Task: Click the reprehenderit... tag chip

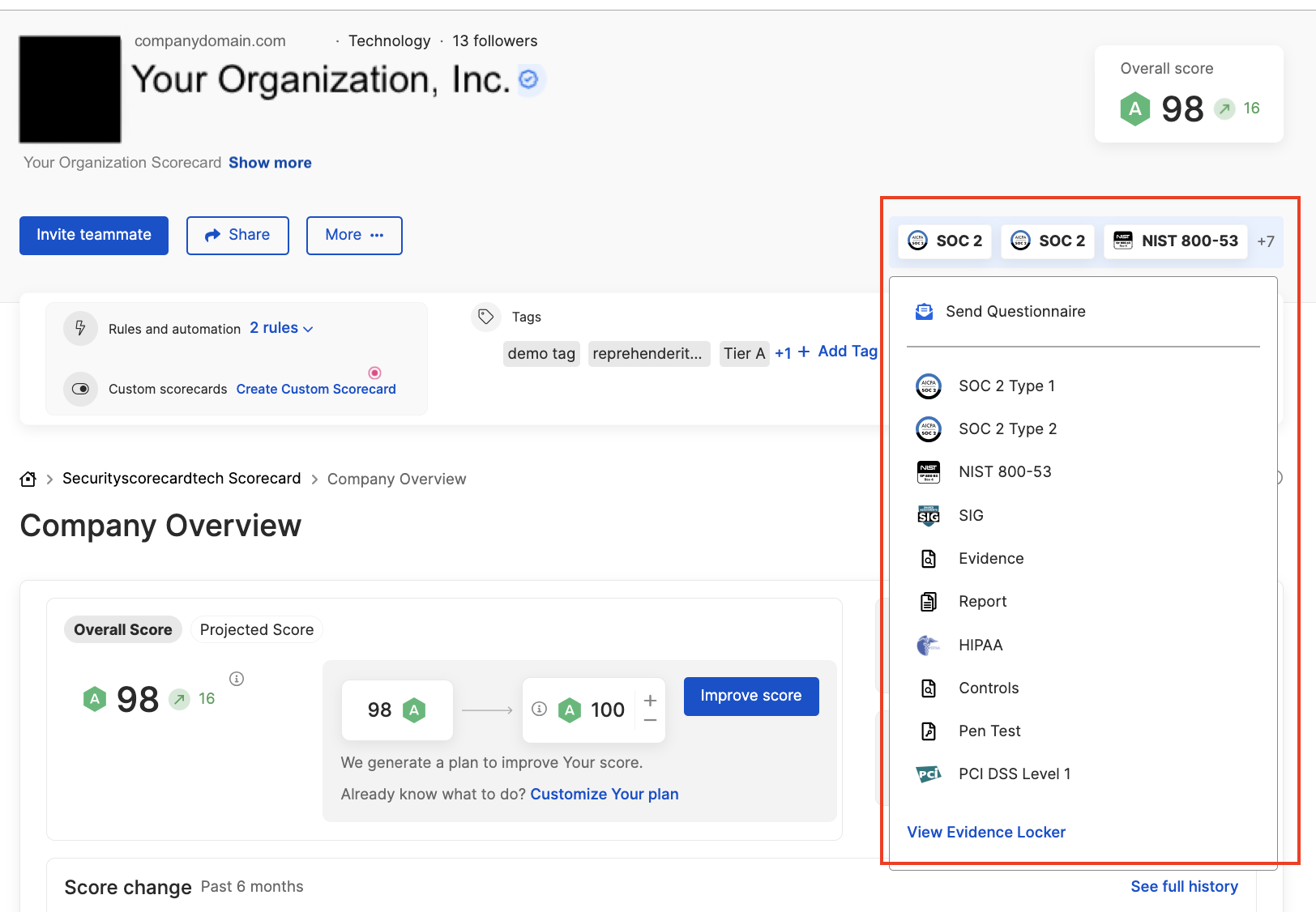Action: click(649, 354)
